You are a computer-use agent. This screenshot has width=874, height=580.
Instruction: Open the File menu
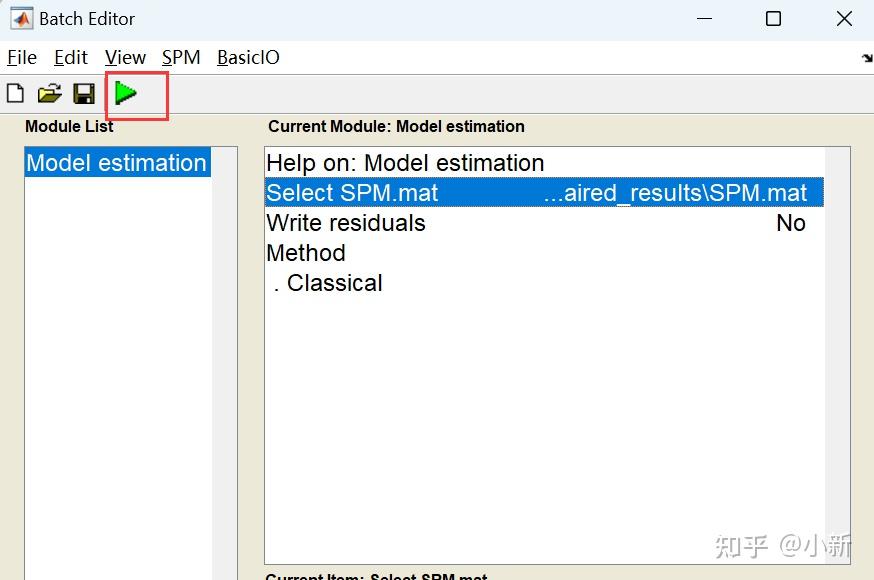[22, 58]
